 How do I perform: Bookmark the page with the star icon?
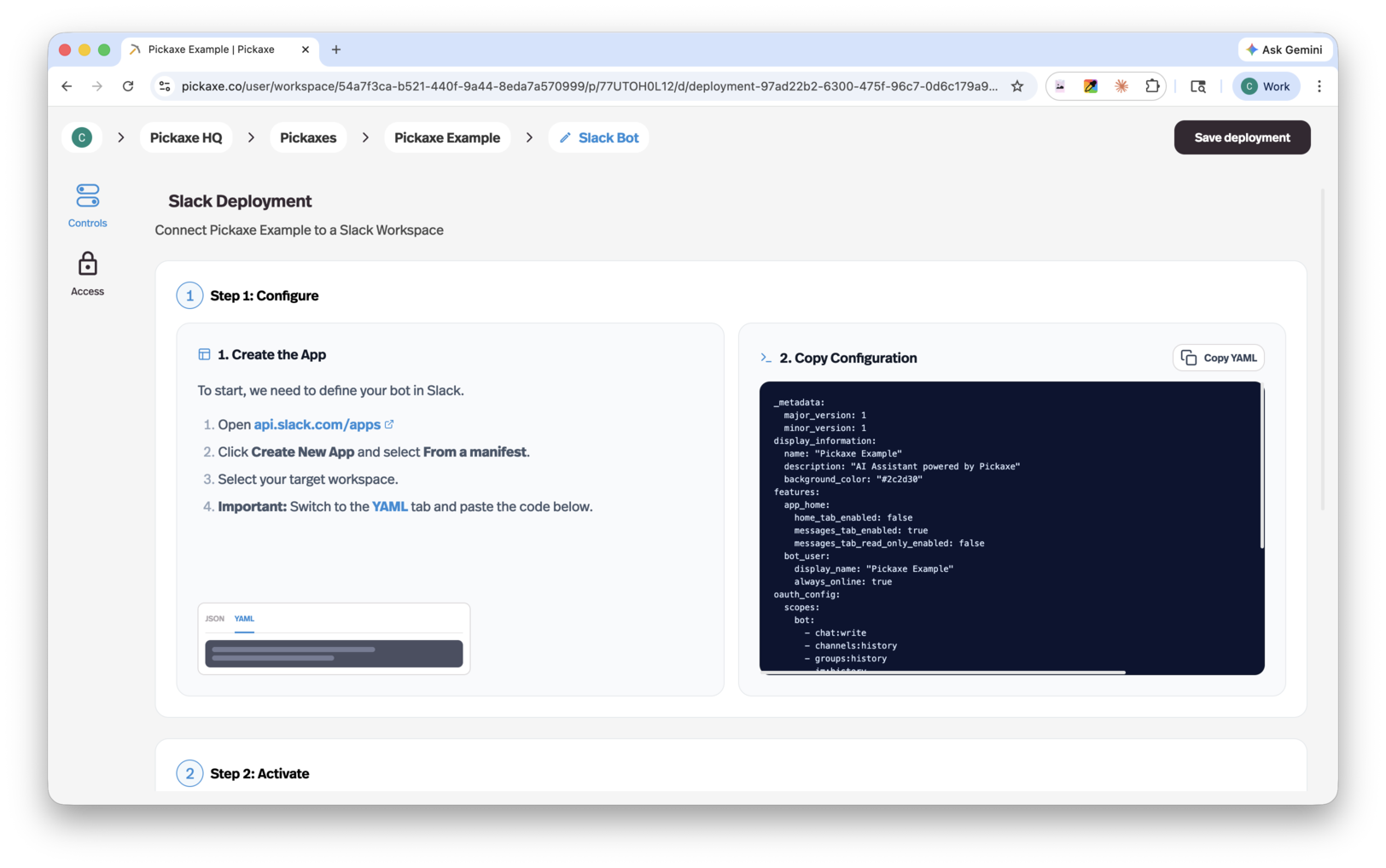click(1017, 85)
